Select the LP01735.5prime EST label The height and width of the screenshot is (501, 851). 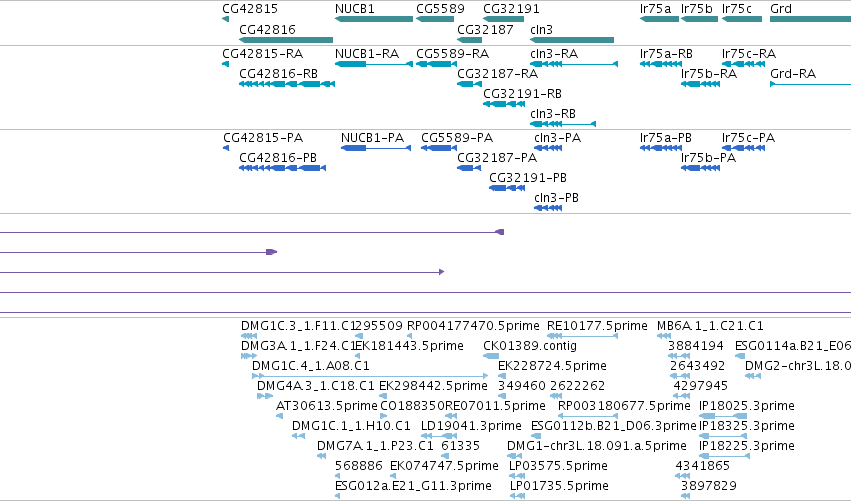559,486
